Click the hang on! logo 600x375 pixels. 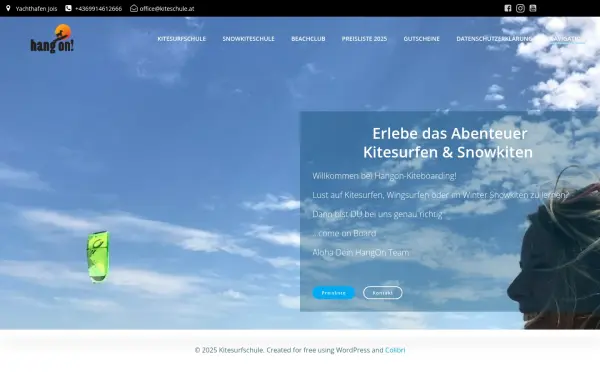click(52, 39)
